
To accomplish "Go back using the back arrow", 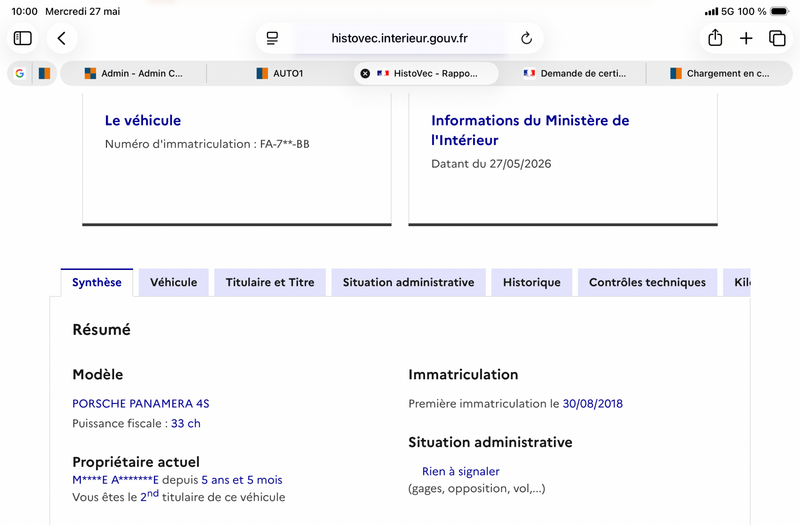I will coord(62,38).
